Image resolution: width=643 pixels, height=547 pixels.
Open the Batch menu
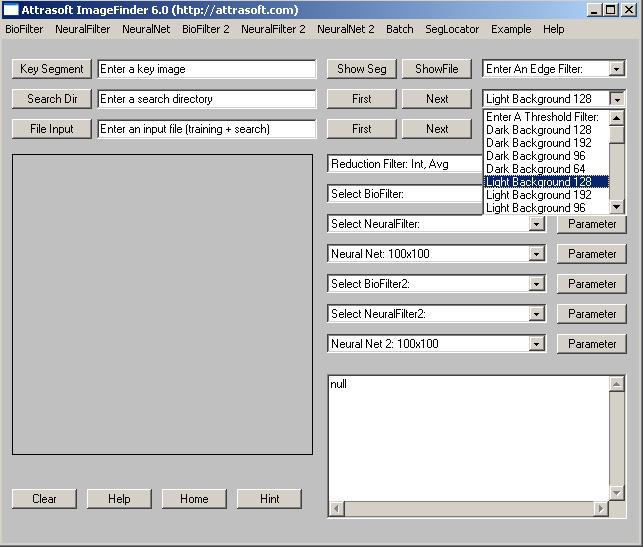(399, 29)
